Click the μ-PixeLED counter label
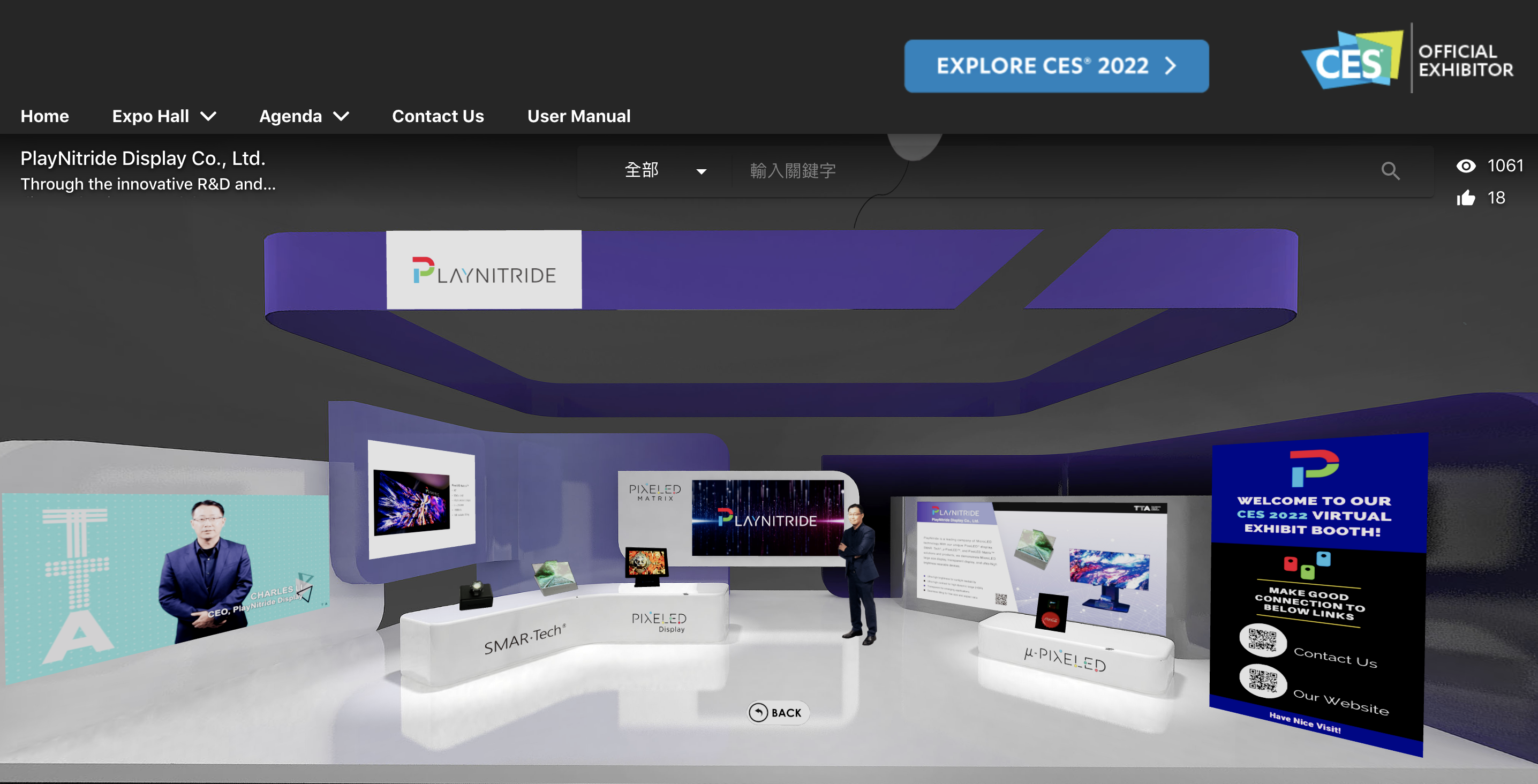The height and width of the screenshot is (784, 1538). click(1065, 659)
